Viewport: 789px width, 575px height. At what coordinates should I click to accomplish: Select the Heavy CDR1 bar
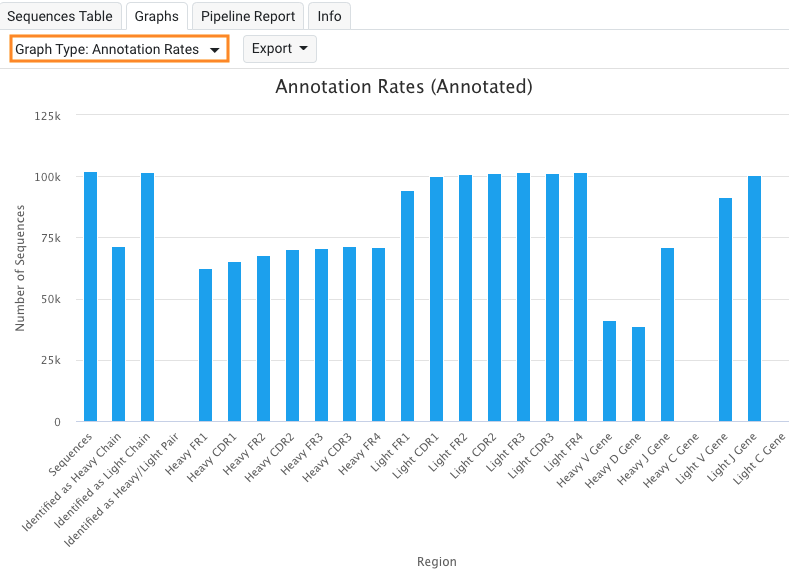tap(234, 342)
